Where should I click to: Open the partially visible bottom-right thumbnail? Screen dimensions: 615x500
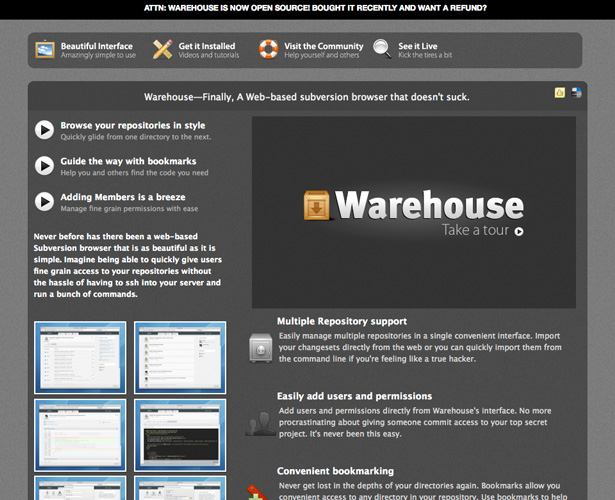(x=180, y=488)
